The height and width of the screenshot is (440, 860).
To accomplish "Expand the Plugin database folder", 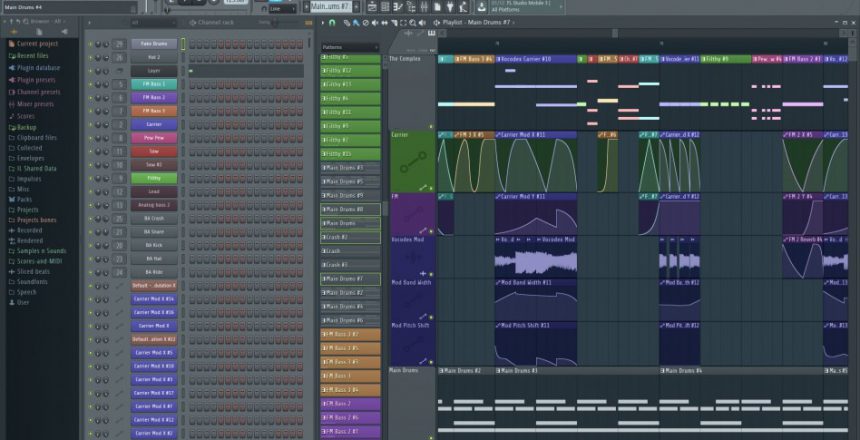I will (x=35, y=68).
